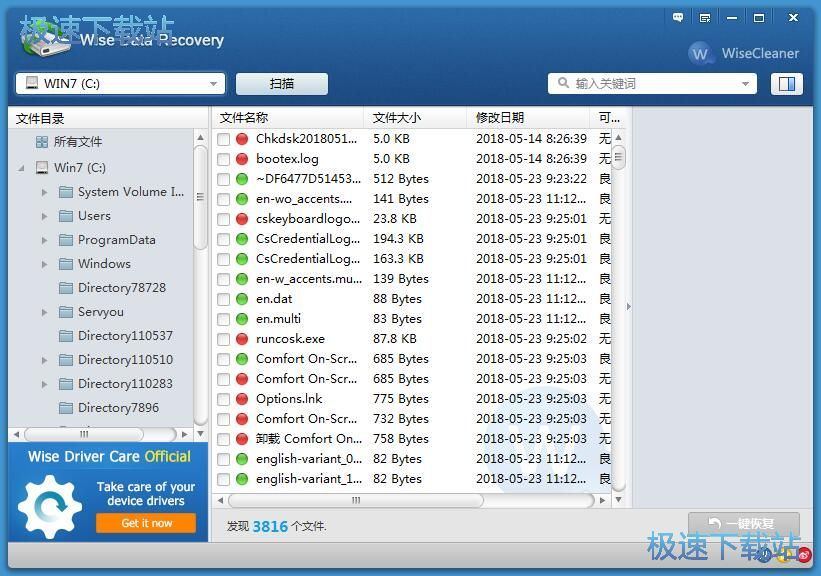Expand the System Volume I... folder
Image resolution: width=821 pixels, height=576 pixels.
pyautogui.click(x=45, y=192)
